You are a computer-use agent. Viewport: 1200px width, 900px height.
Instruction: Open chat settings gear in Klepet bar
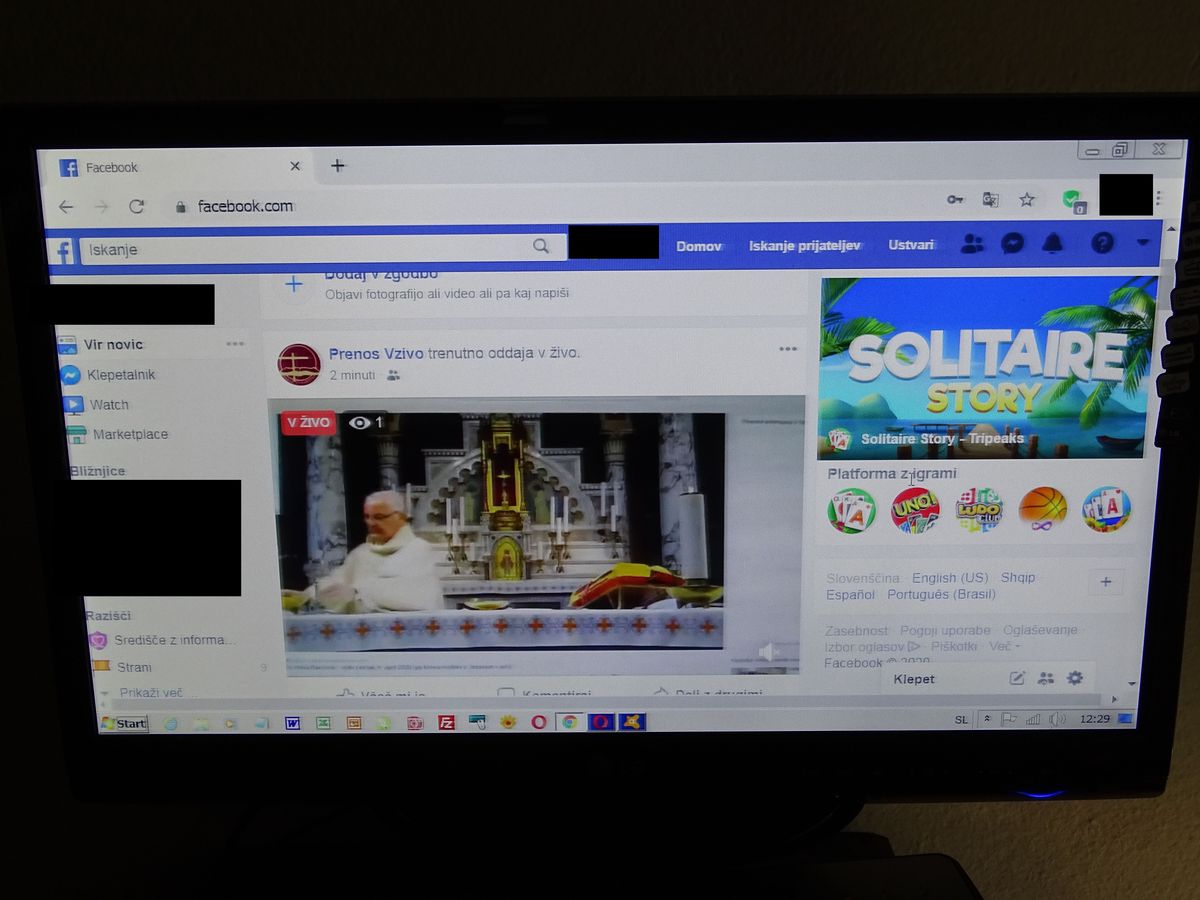click(x=1075, y=678)
